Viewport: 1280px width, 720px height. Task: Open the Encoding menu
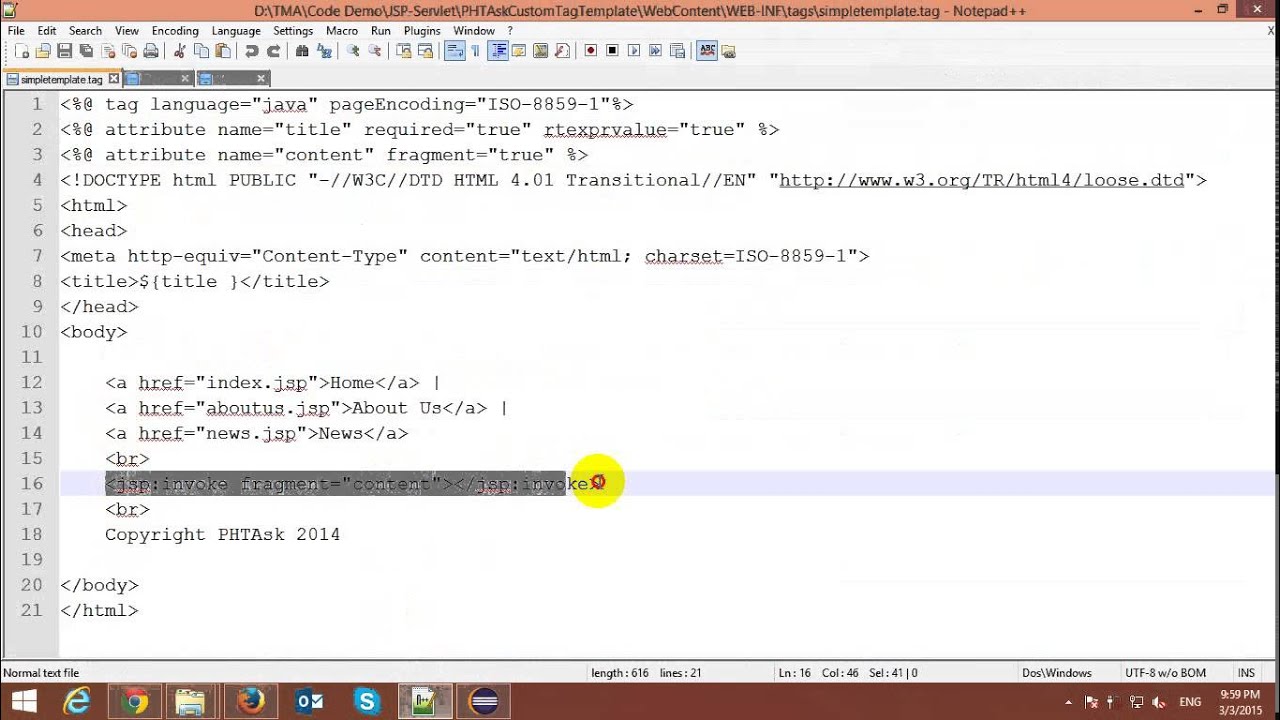(x=175, y=31)
